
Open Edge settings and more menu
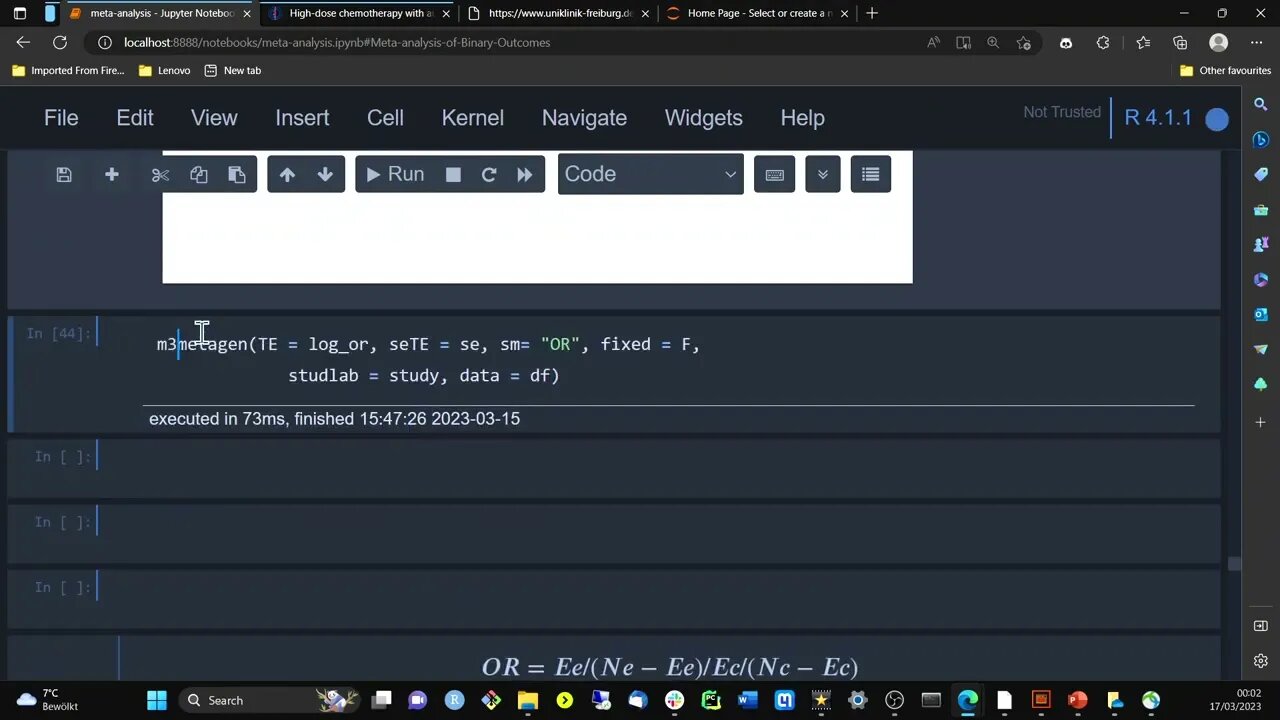click(x=1255, y=43)
